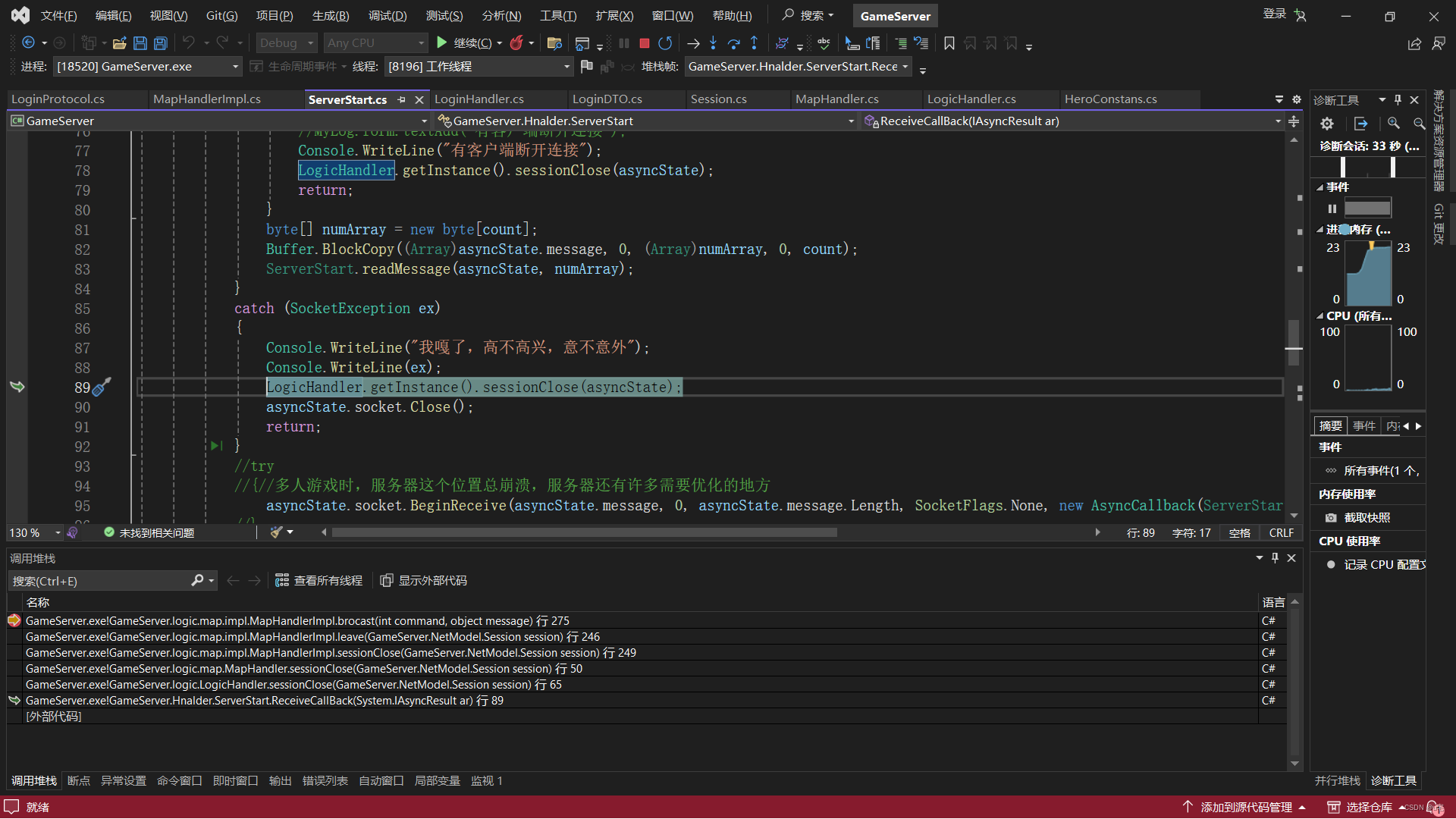Expand the zoom level 130 % dropdown
Image resolution: width=1456 pixels, height=819 pixels.
(58, 533)
